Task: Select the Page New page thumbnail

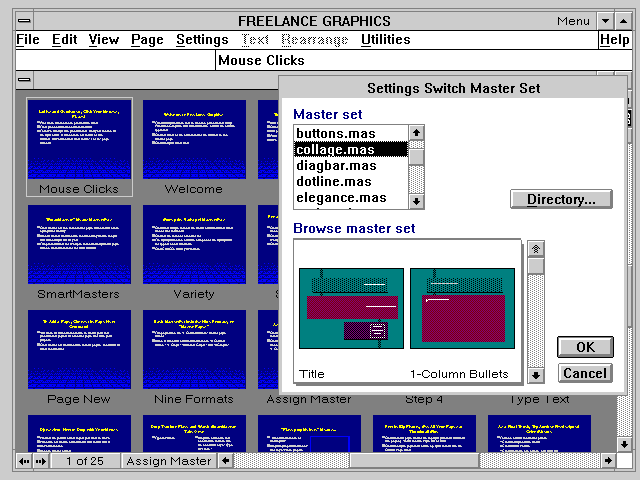Action: pyautogui.click(x=79, y=349)
